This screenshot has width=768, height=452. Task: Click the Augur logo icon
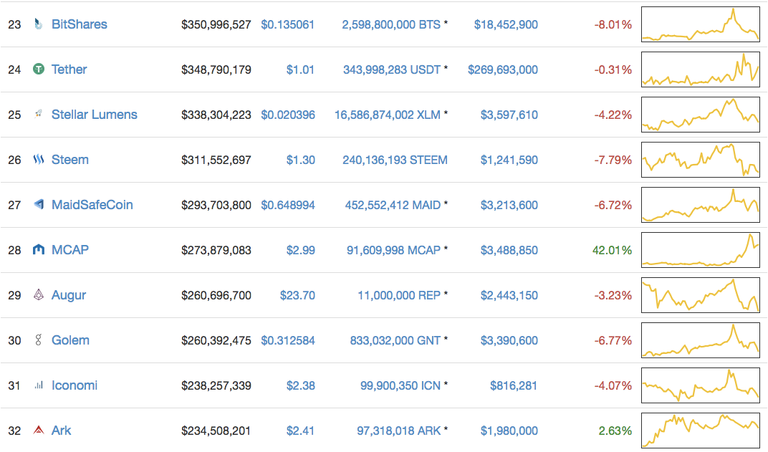tap(38, 295)
